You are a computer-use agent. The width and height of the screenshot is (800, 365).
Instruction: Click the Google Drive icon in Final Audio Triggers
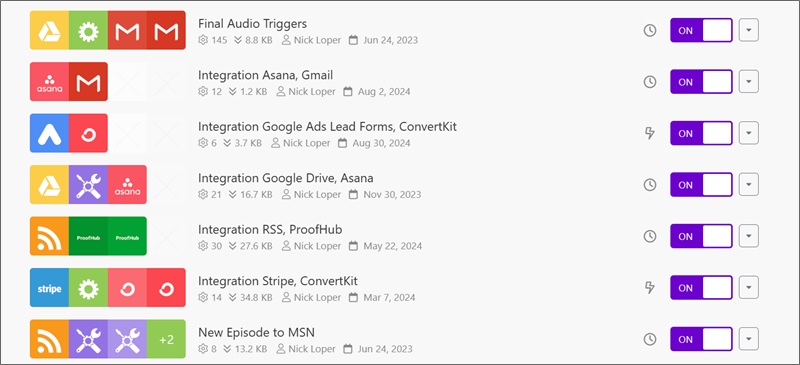click(x=49, y=30)
